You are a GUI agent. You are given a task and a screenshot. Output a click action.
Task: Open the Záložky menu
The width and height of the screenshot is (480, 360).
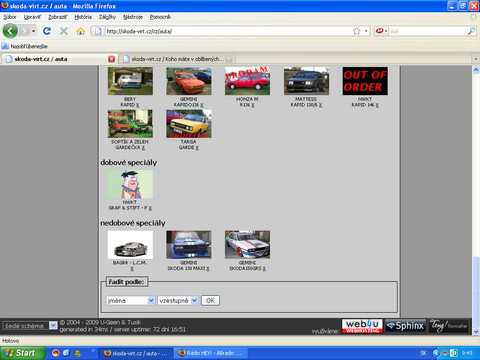pyautogui.click(x=107, y=17)
